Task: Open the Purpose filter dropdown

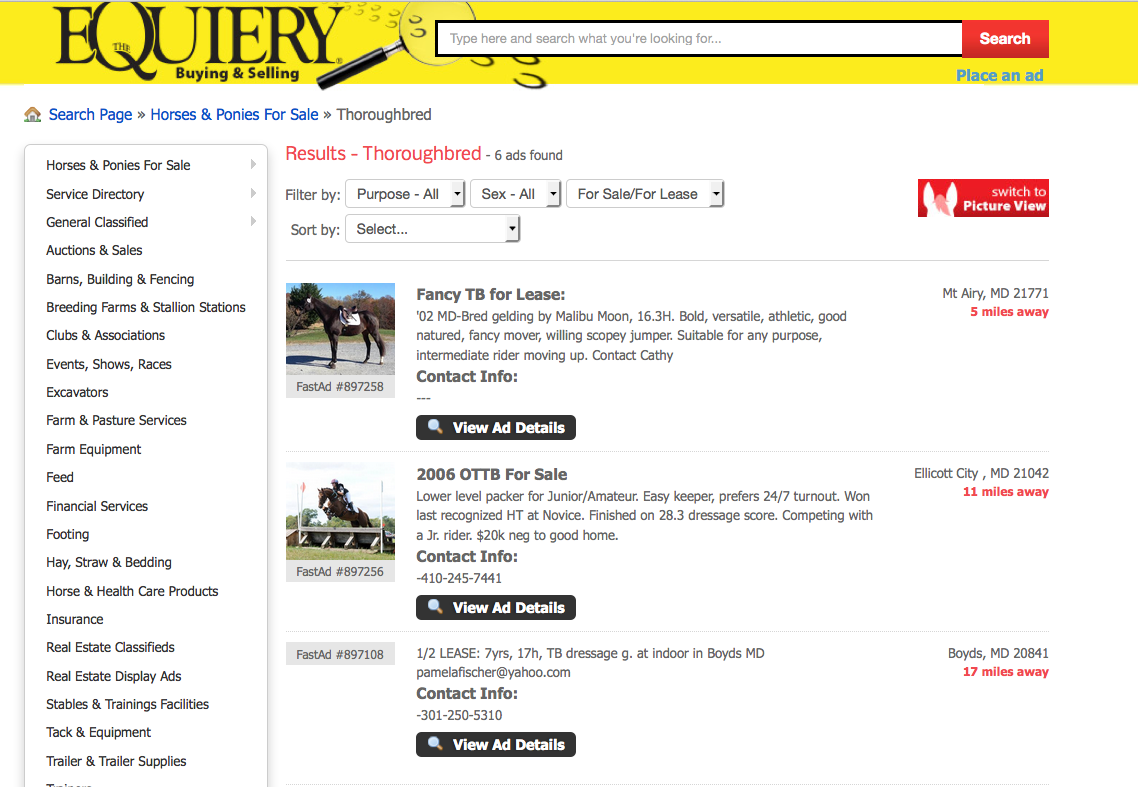Action: tap(405, 194)
